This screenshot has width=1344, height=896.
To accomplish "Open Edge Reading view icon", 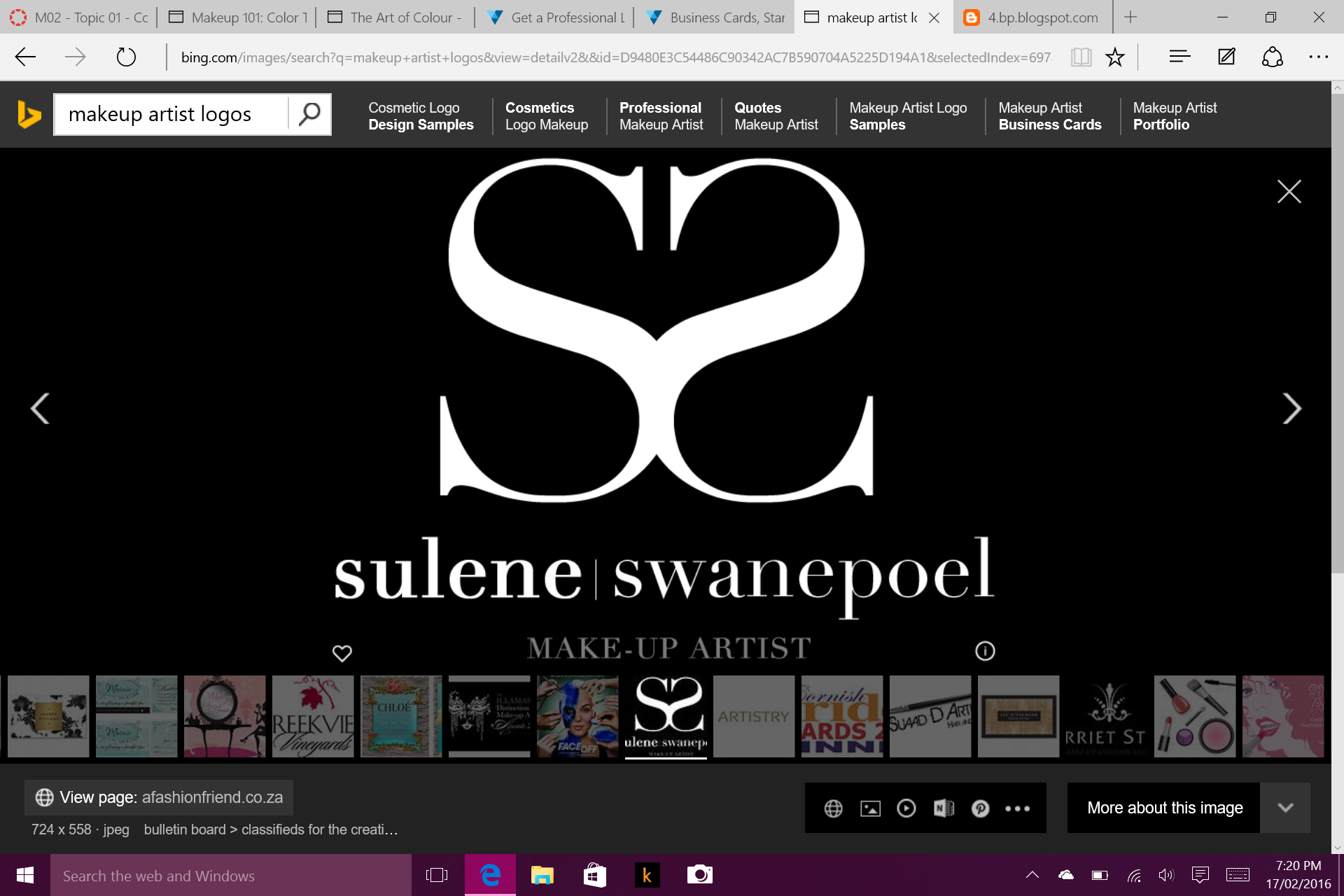I will 1081,57.
